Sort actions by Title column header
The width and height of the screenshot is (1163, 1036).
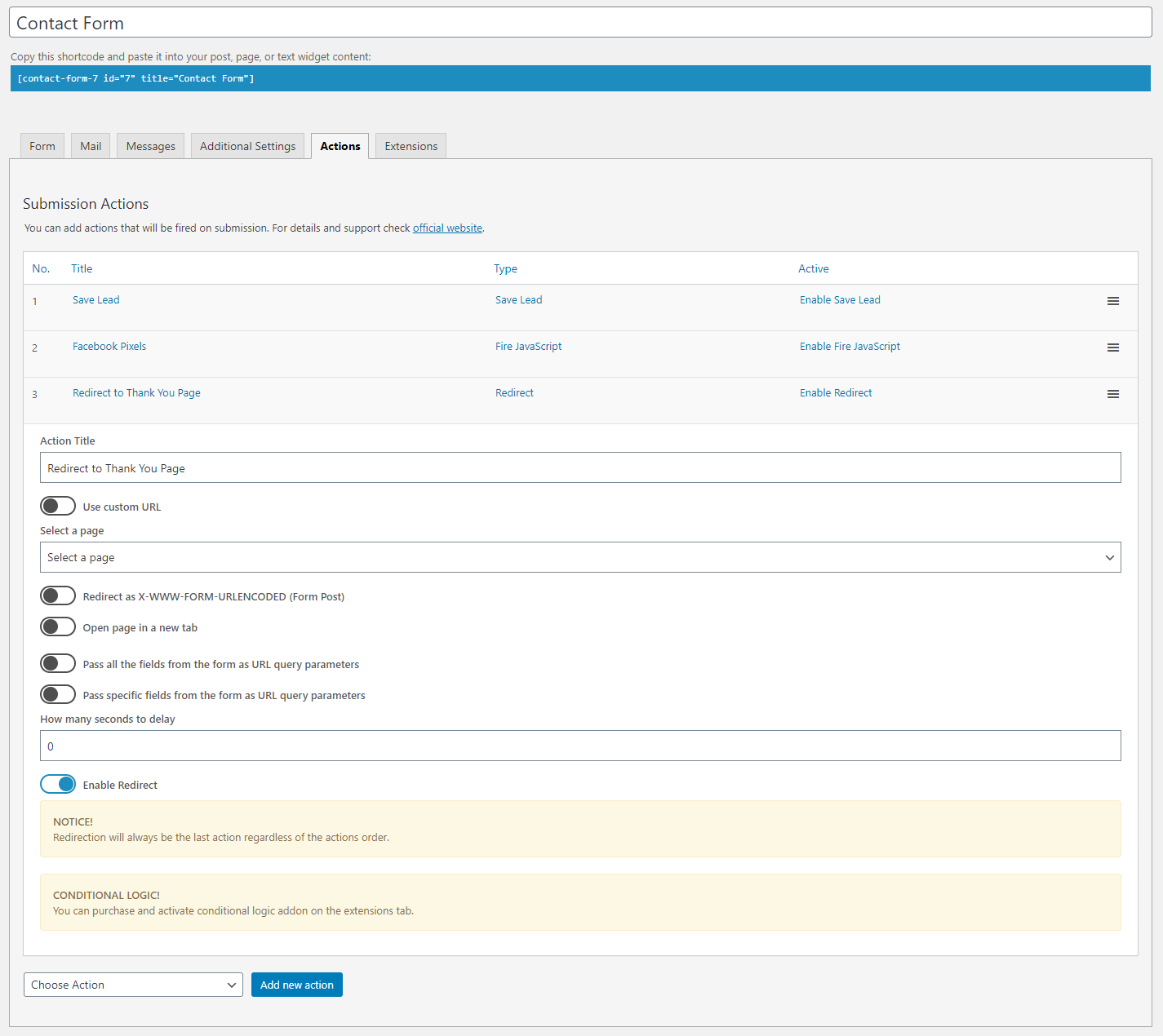82,268
